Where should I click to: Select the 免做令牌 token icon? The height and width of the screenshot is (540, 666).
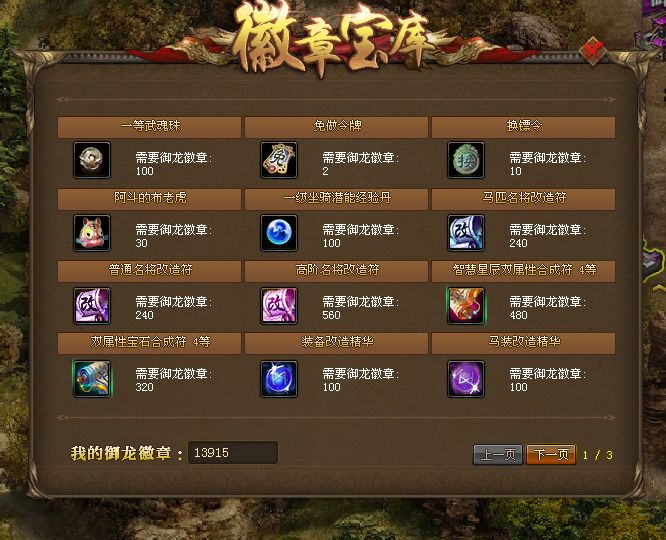click(x=279, y=160)
